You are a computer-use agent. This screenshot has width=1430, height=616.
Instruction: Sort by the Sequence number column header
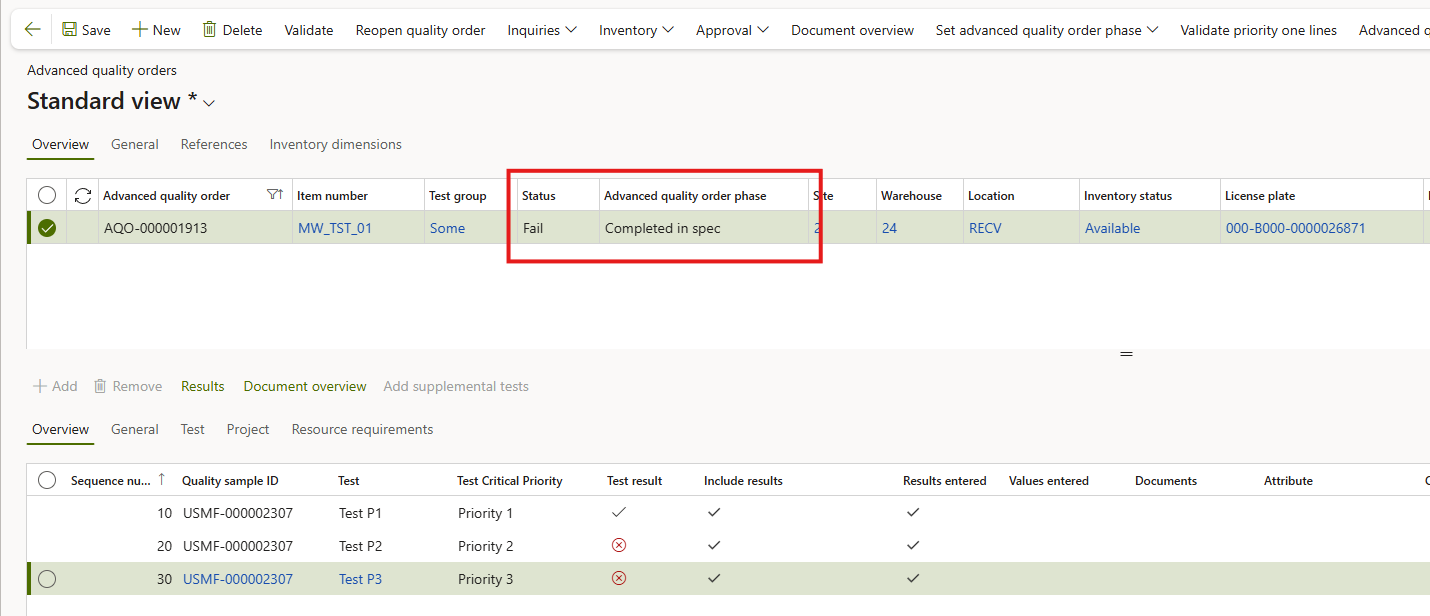point(110,481)
